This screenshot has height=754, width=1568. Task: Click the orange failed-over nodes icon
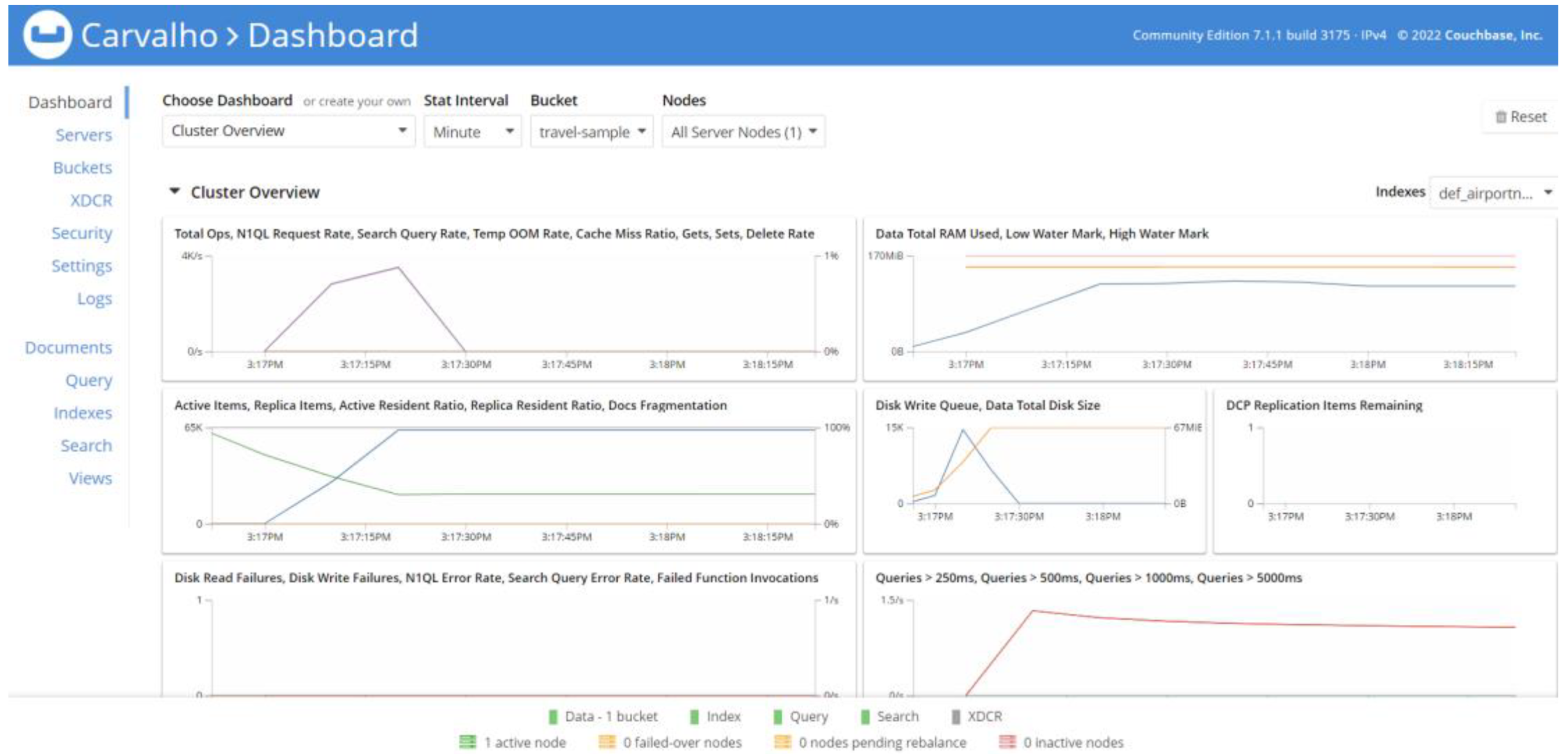(x=607, y=742)
